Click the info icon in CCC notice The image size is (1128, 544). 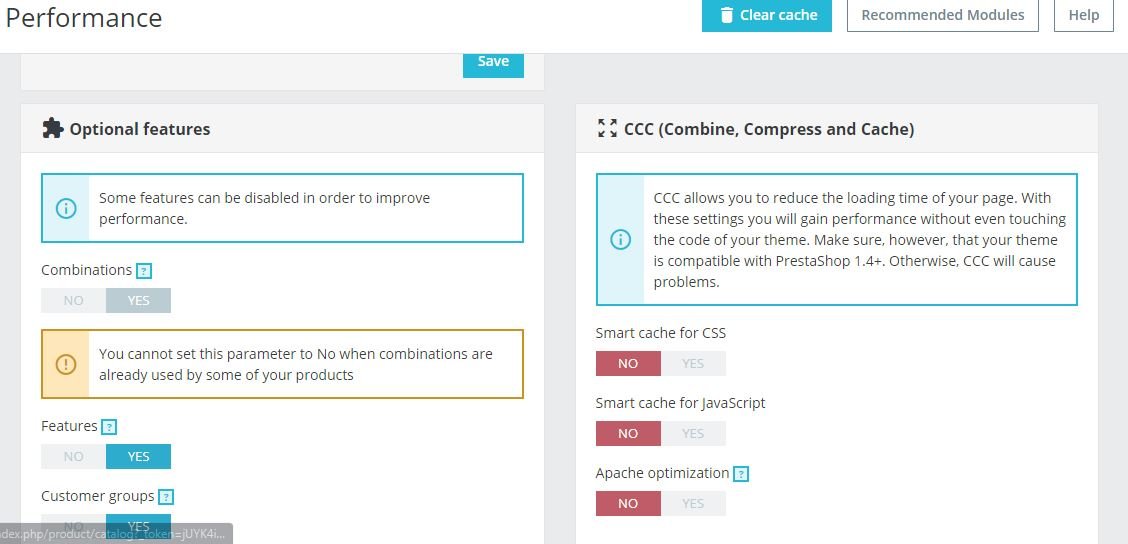(621, 240)
